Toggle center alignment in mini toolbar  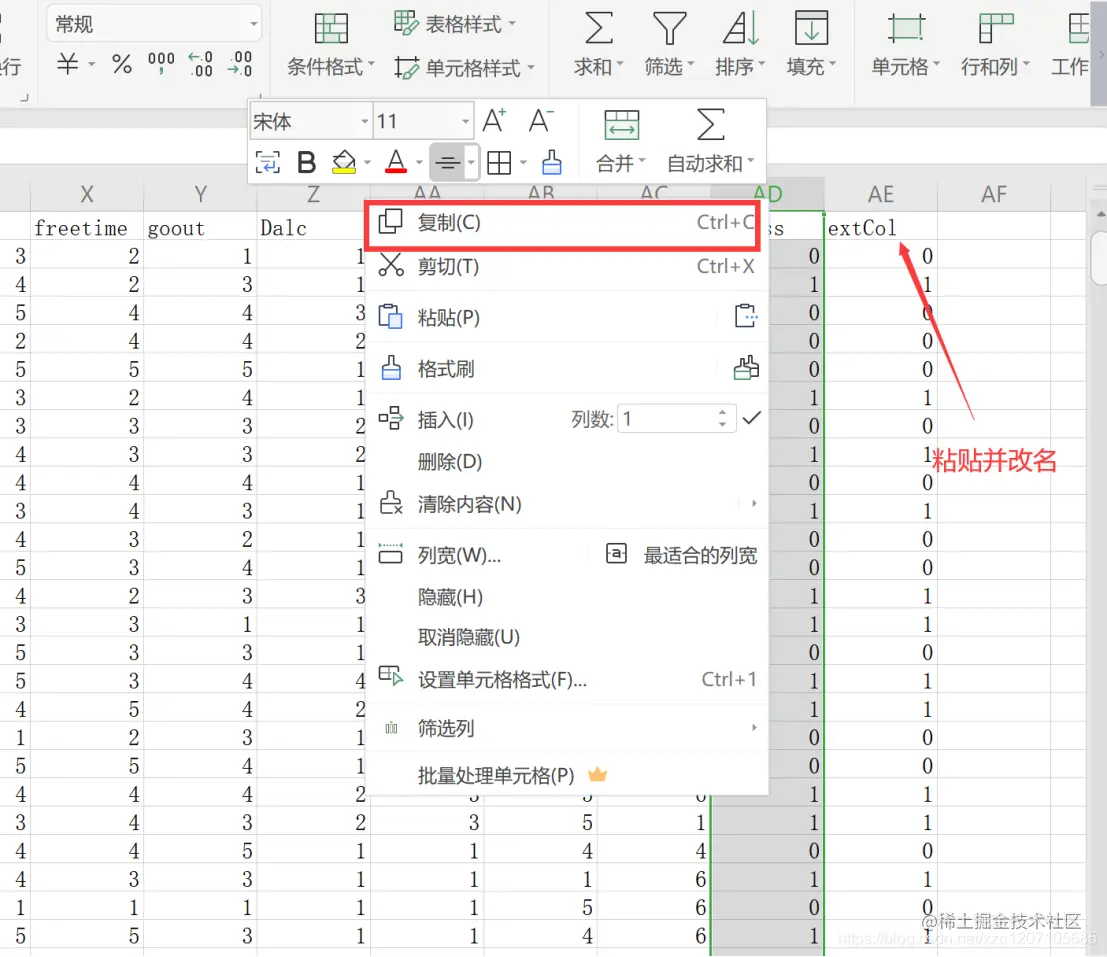tap(448, 163)
